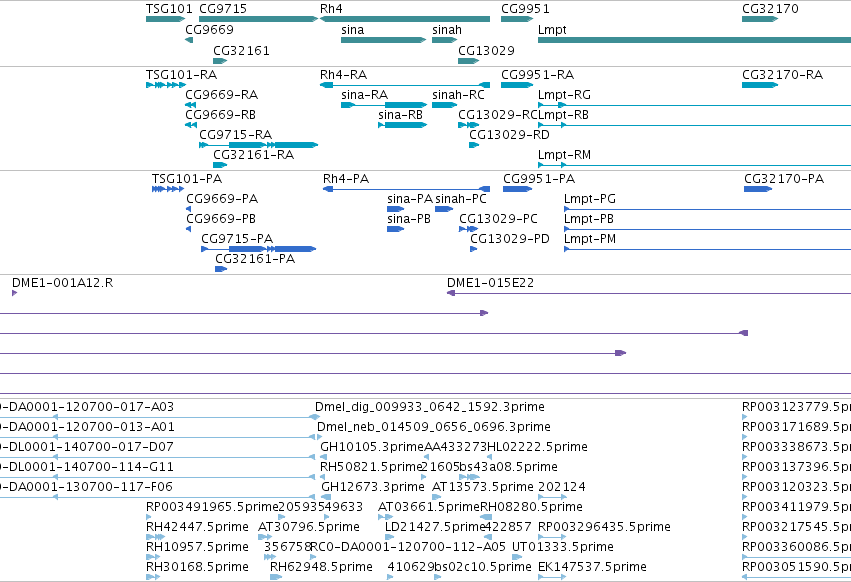This screenshot has height=582, width=851.
Task: Select transcript Lmpt-RM
Action: 564,155
